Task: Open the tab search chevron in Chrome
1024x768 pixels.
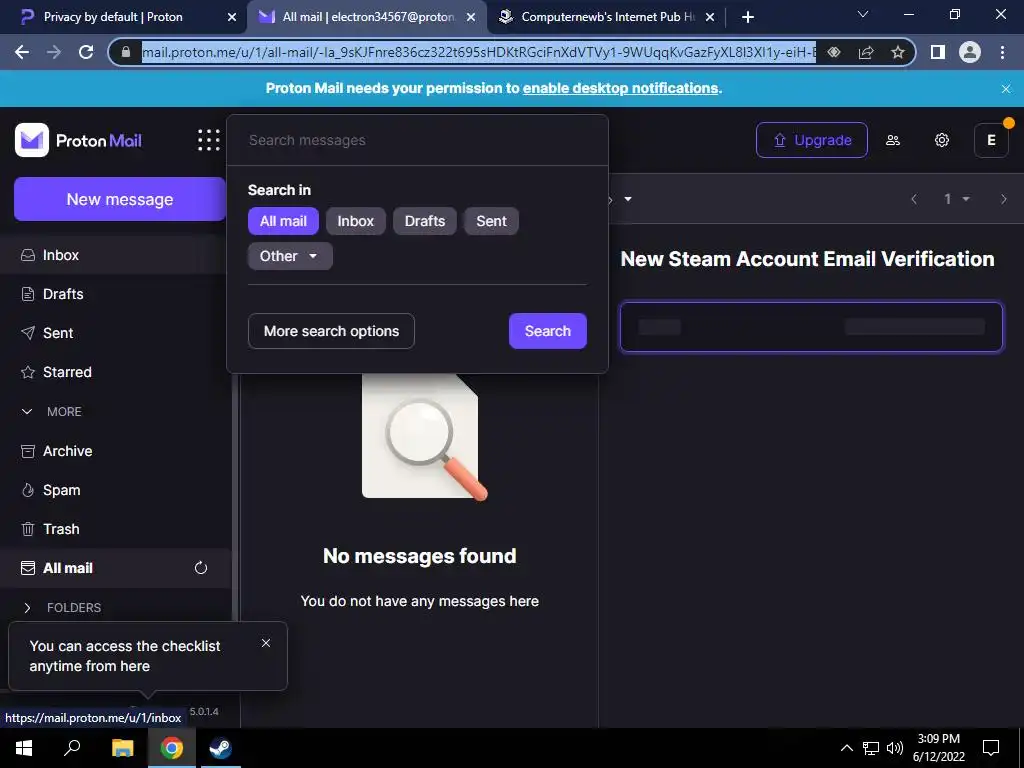Action: (863, 14)
